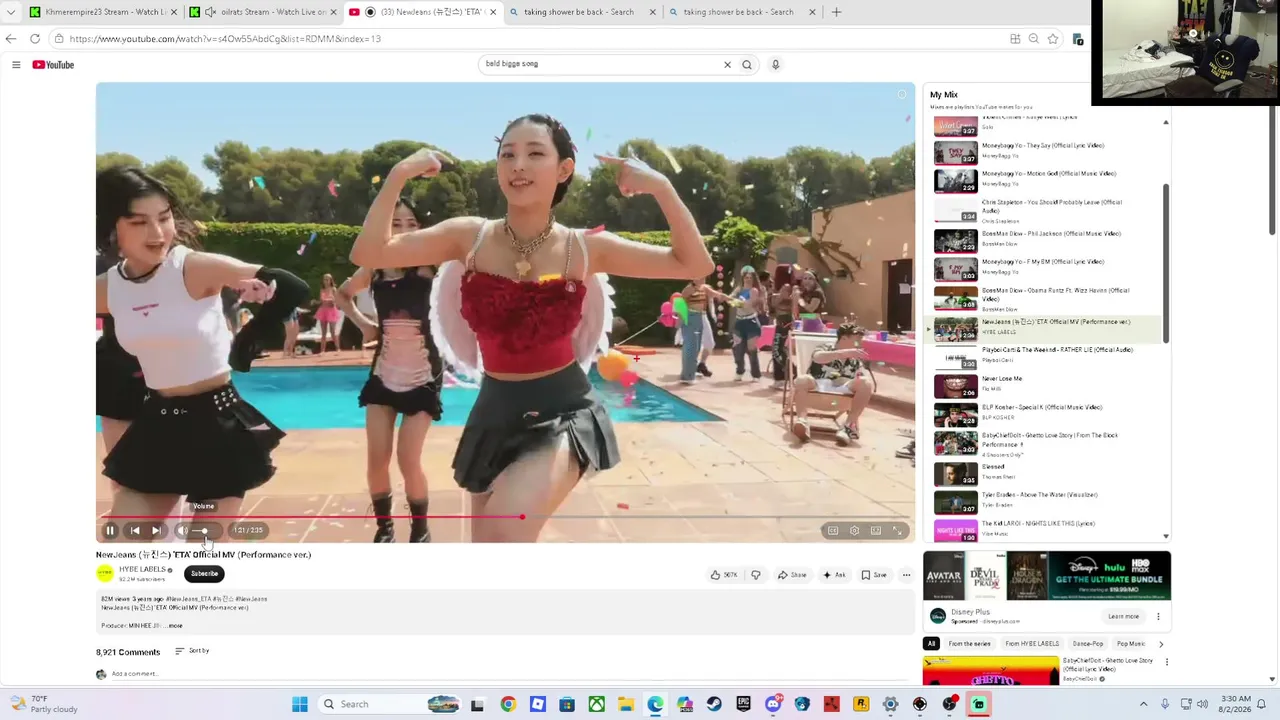This screenshot has height=720, width=1280.
Task: Show more filter chips with right chevron
Action: pyautogui.click(x=1161, y=644)
